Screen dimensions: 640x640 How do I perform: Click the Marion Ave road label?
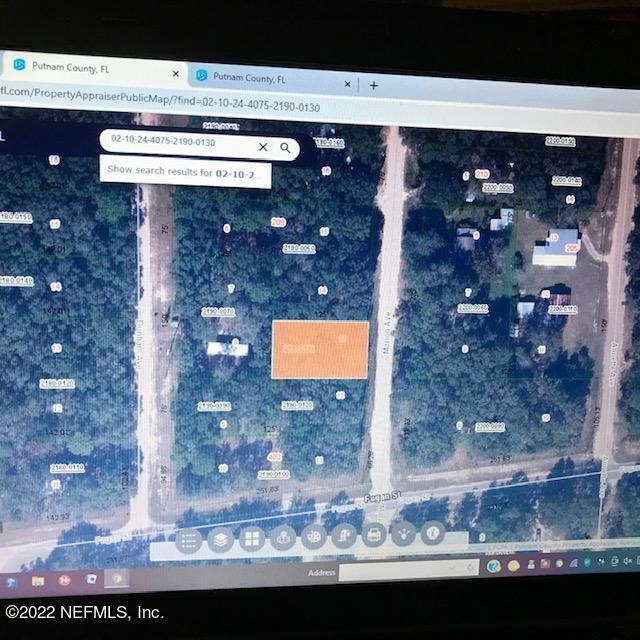(x=387, y=334)
